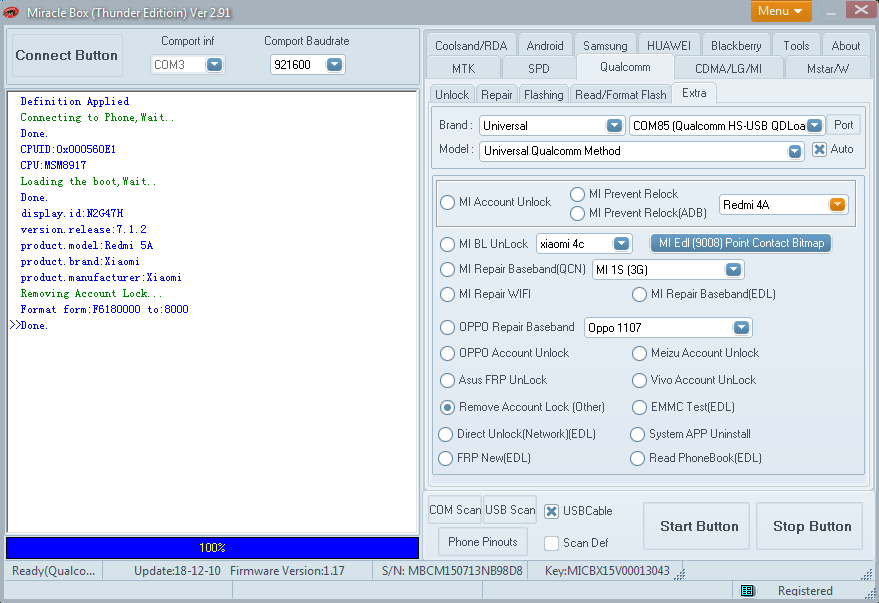This screenshot has width=879, height=603.
Task: Switch to the Blackberry tab
Action: tap(736, 45)
